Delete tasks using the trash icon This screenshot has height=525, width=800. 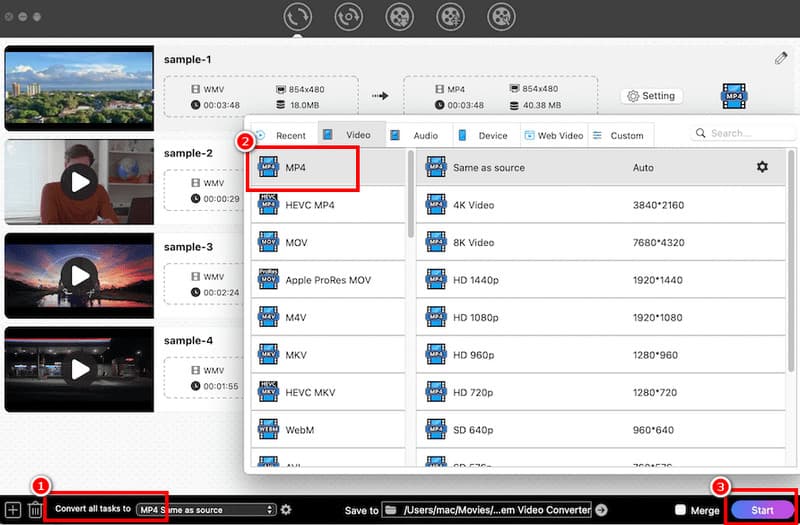(x=35, y=510)
